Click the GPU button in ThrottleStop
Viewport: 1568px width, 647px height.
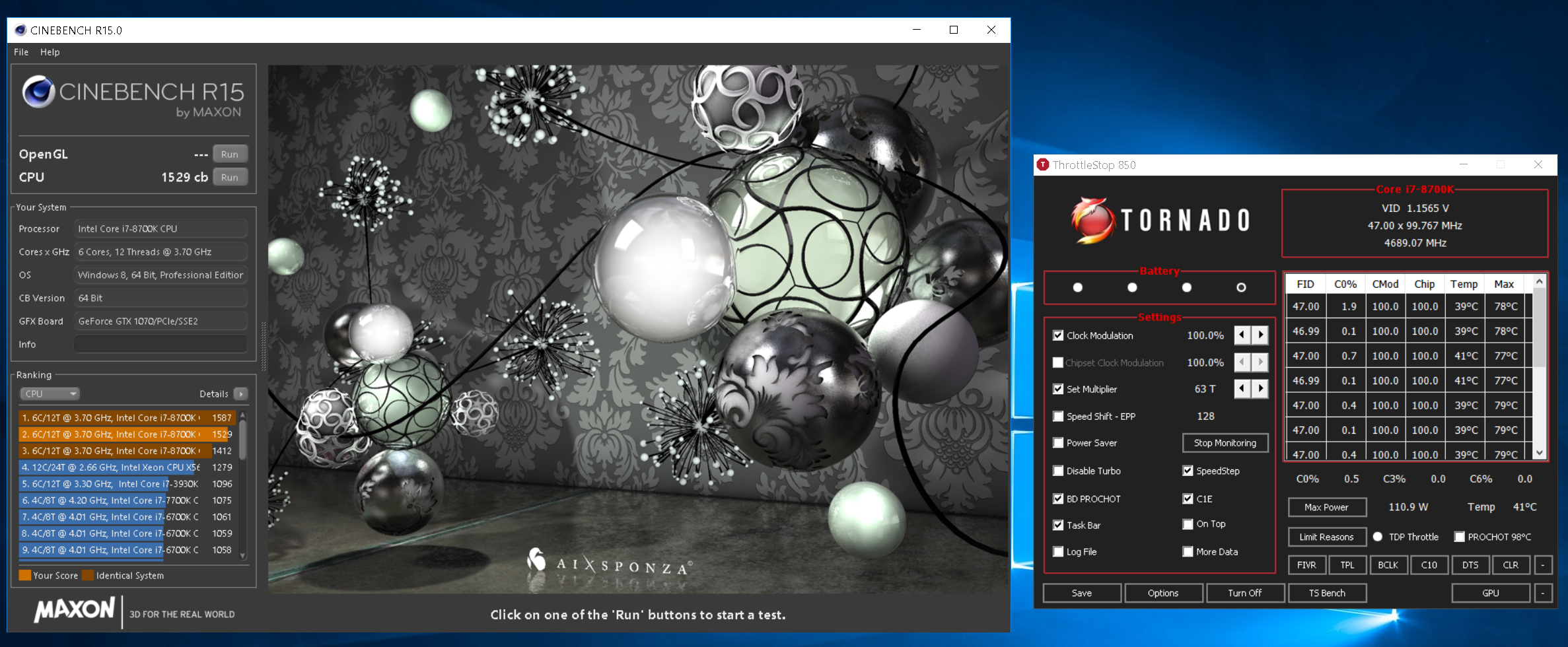click(x=1491, y=593)
